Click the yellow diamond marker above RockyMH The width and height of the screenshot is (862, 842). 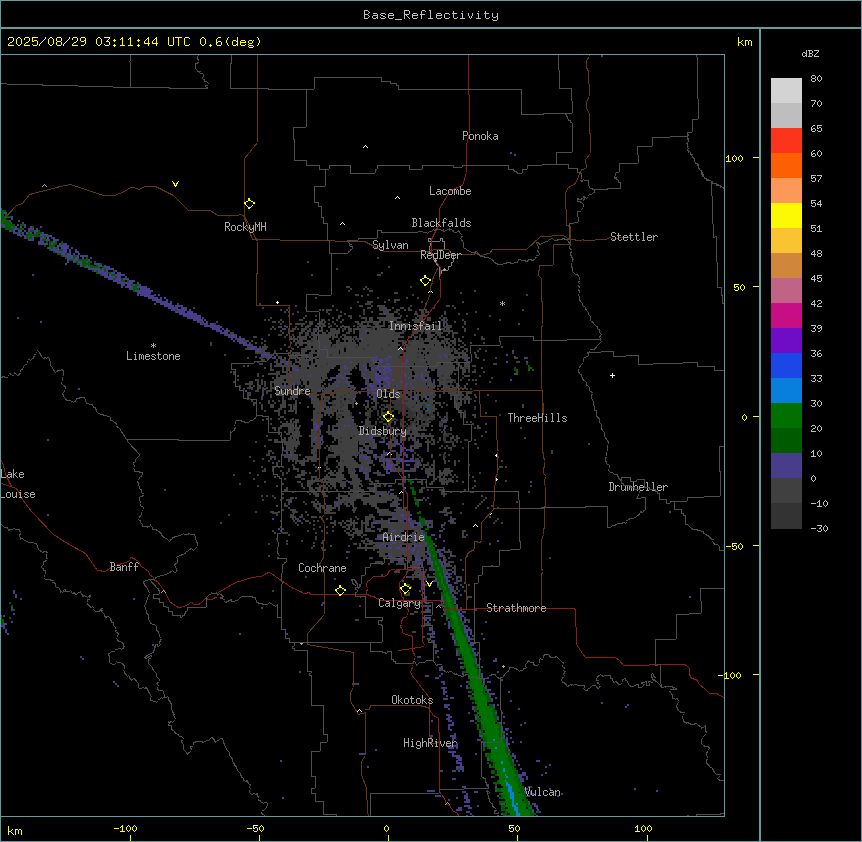pyautogui.click(x=250, y=204)
